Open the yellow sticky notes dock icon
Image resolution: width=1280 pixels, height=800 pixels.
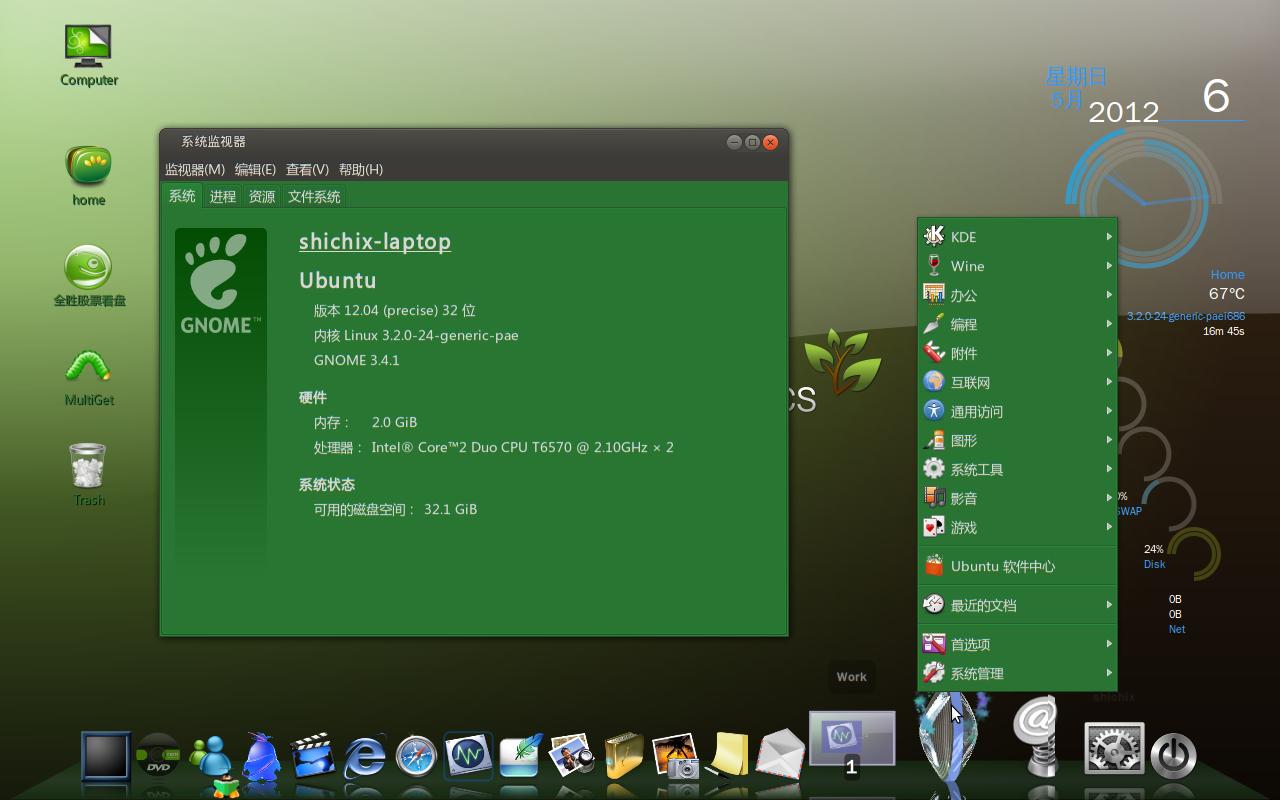click(x=727, y=756)
